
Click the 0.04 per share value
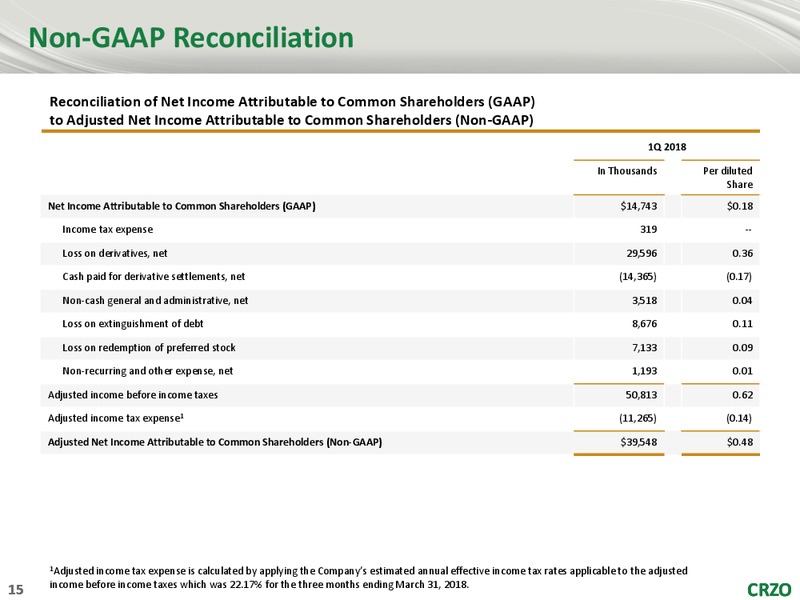742,301
